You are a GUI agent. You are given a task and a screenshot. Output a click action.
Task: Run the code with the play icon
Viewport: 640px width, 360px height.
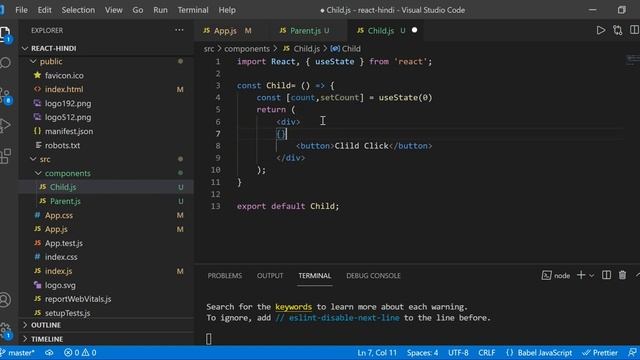coord(600,30)
